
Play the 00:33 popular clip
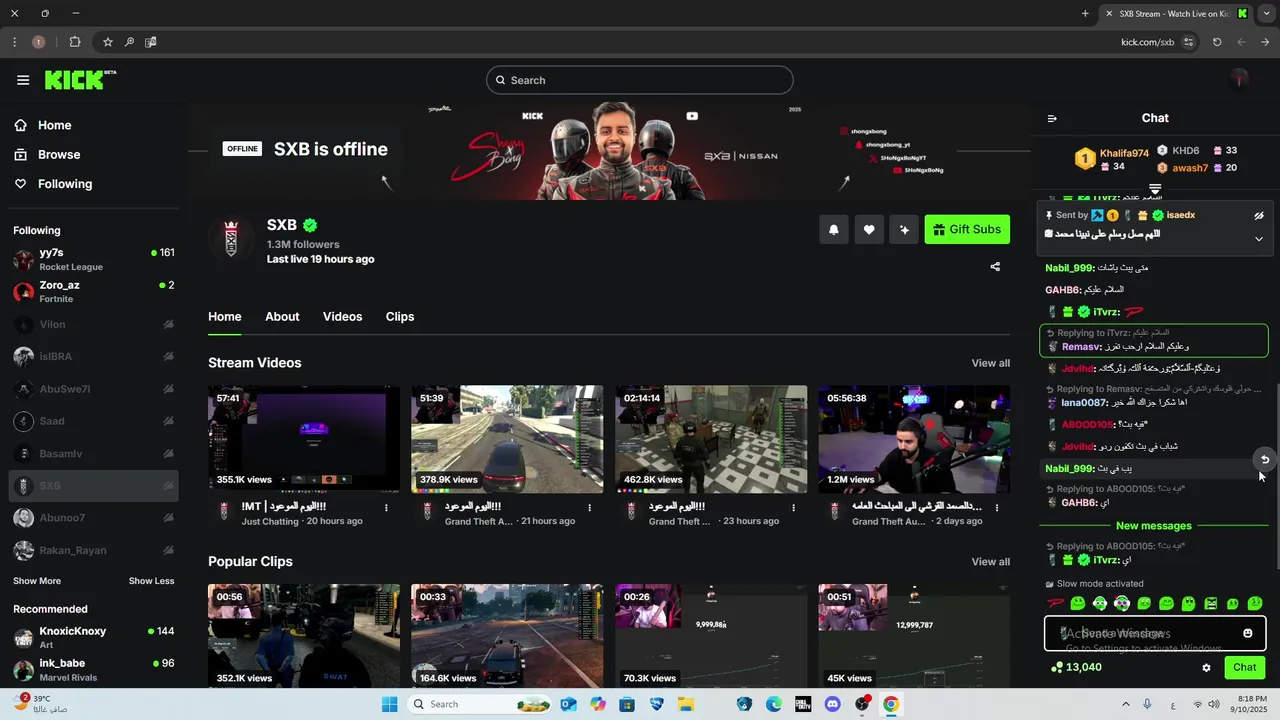[x=507, y=636]
